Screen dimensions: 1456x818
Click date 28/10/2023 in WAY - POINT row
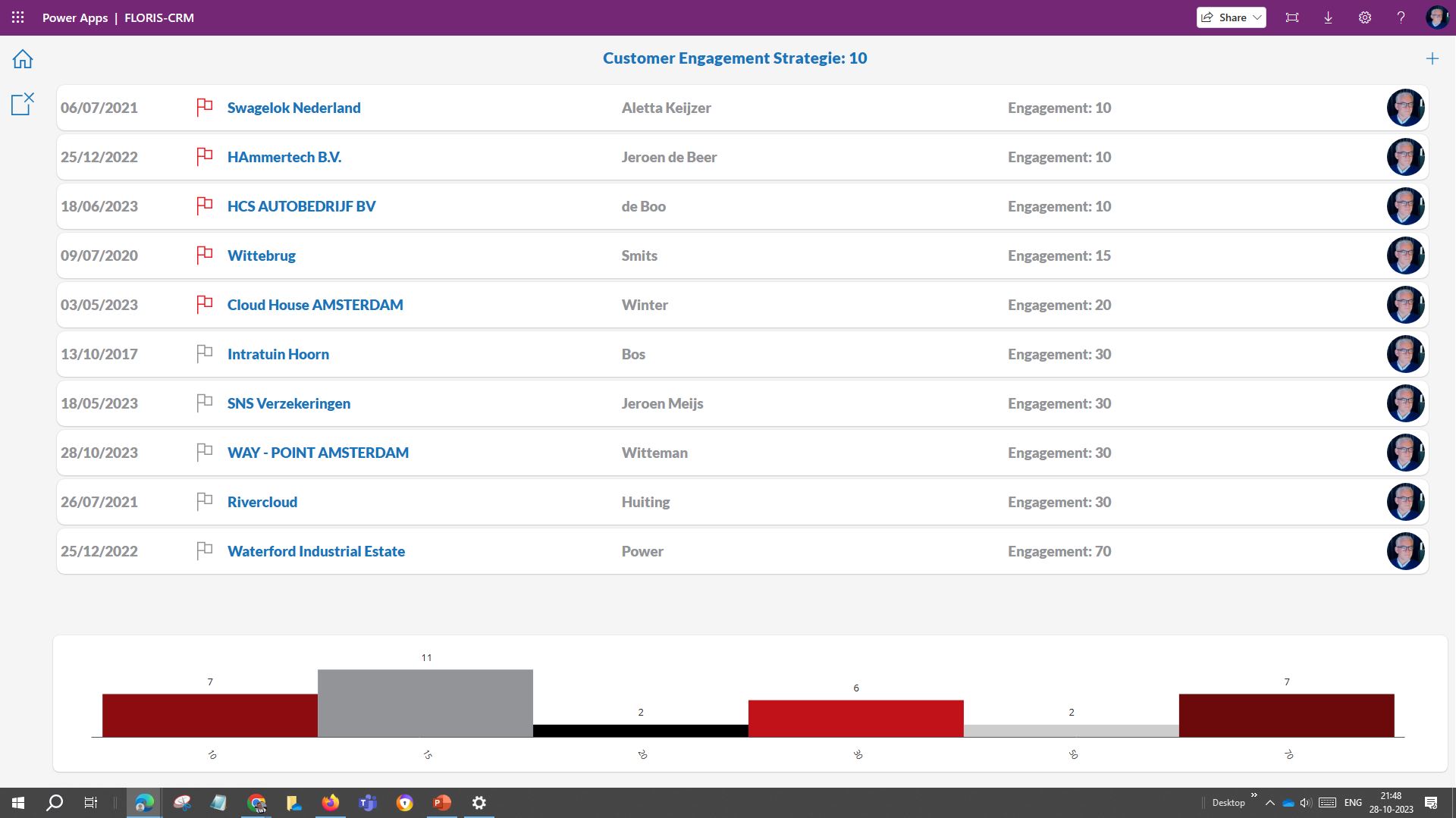[x=99, y=453]
